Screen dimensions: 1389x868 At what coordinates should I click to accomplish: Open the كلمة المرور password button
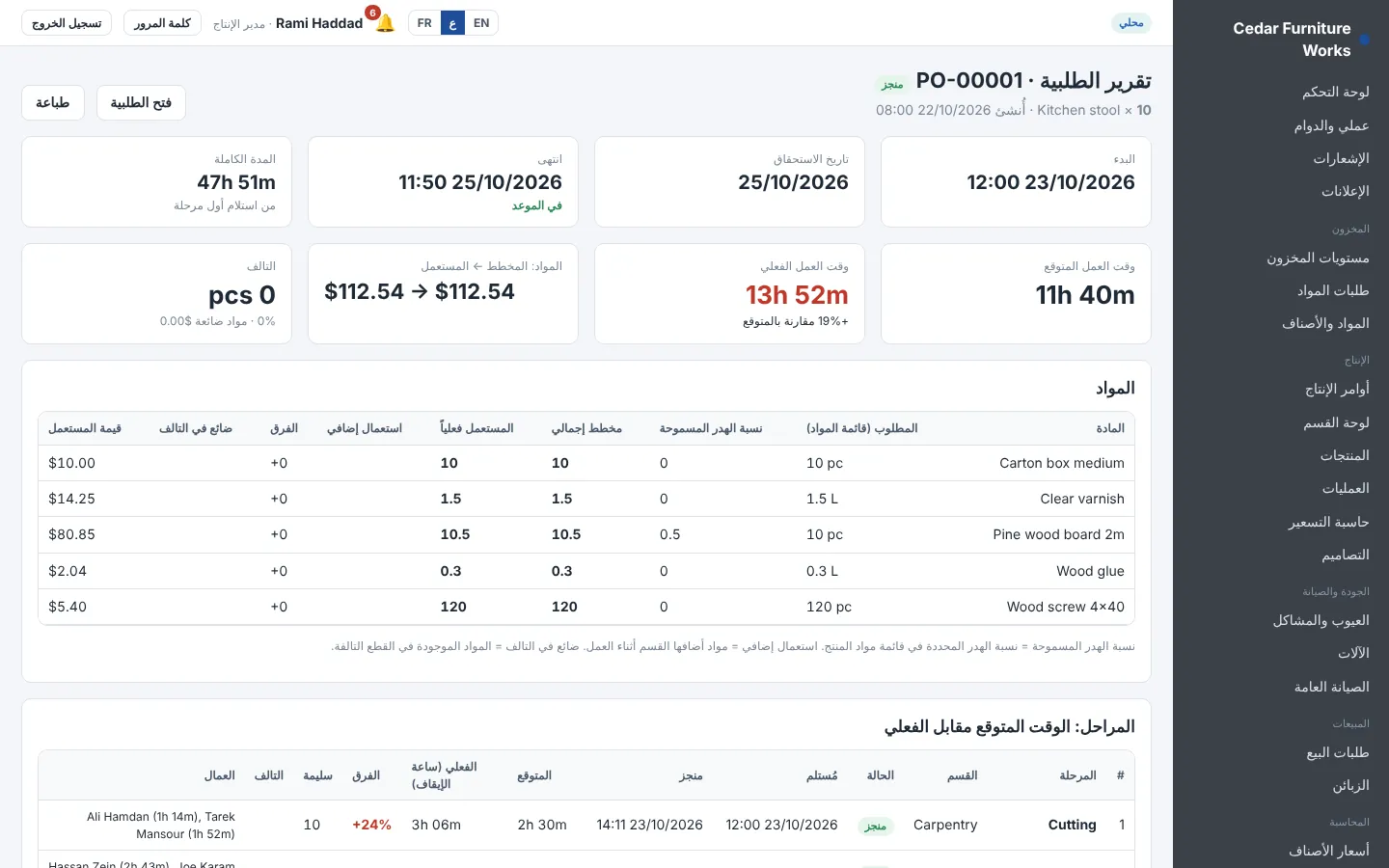coord(162,23)
